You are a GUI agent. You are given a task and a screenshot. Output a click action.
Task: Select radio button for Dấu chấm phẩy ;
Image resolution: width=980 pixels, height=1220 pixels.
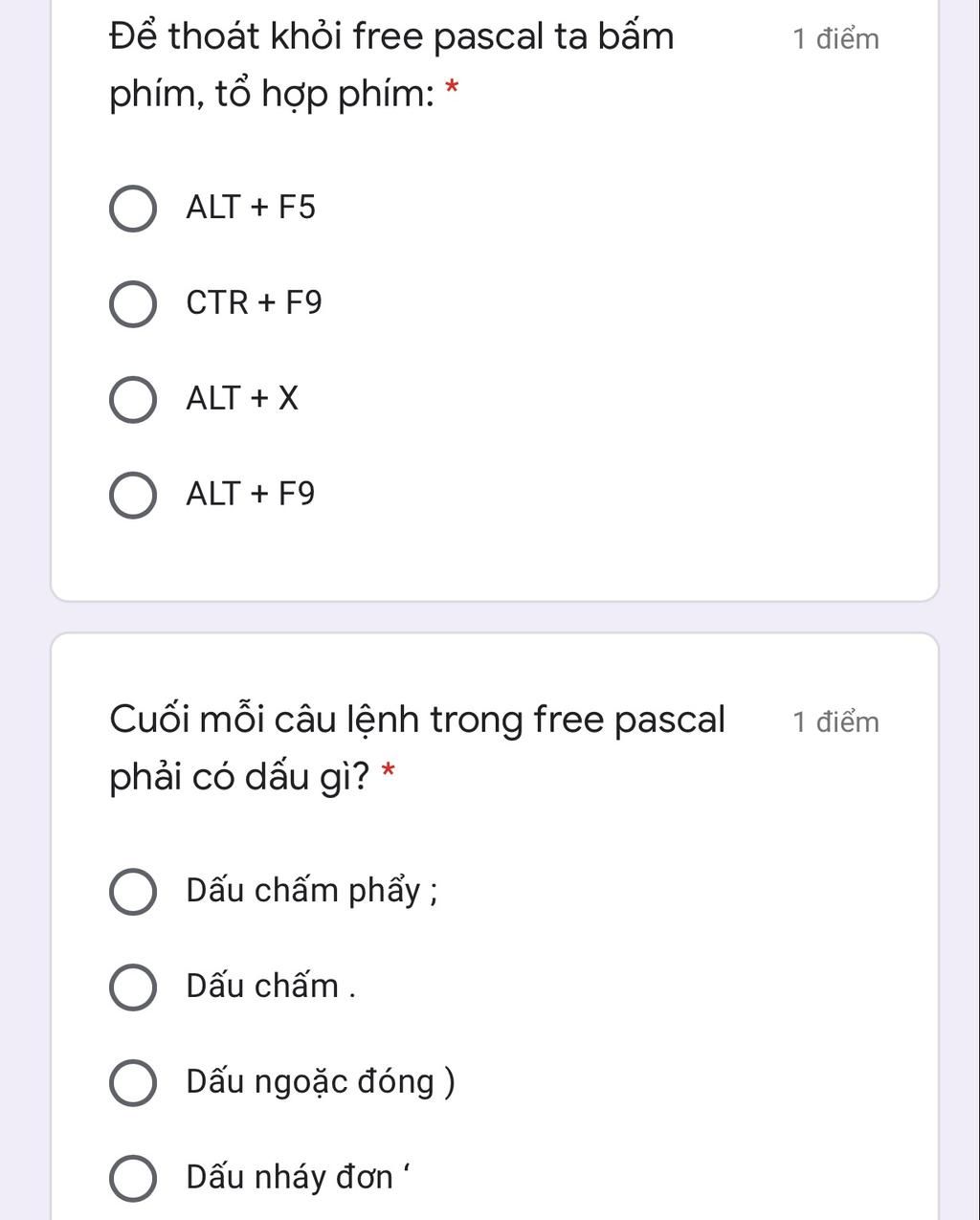133,893
